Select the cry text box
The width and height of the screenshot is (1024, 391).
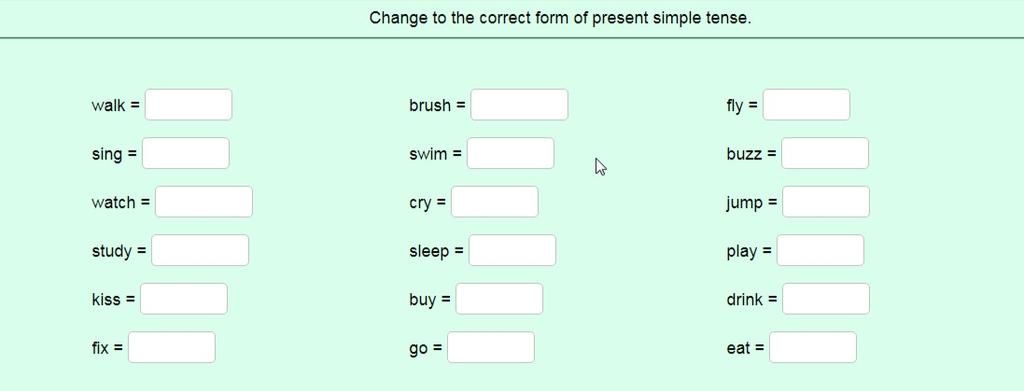click(494, 202)
